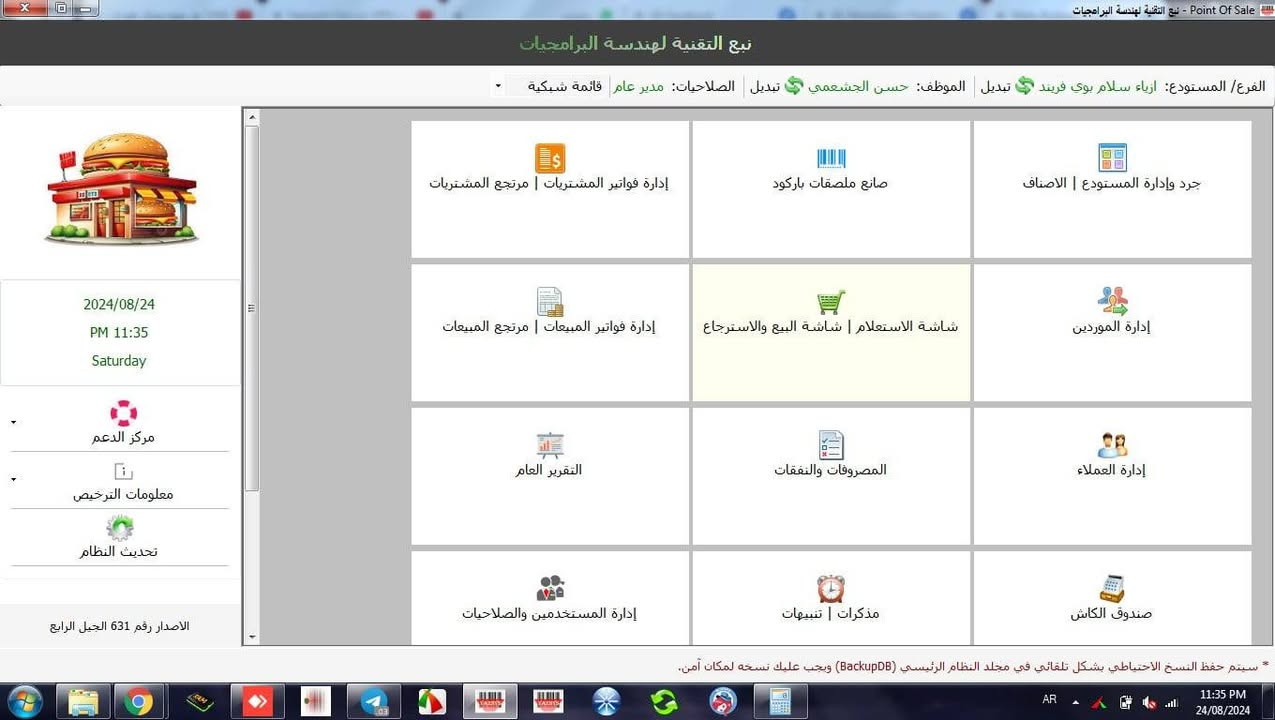Open suppliers management icon
The width and height of the screenshot is (1275, 720).
coord(1112,301)
